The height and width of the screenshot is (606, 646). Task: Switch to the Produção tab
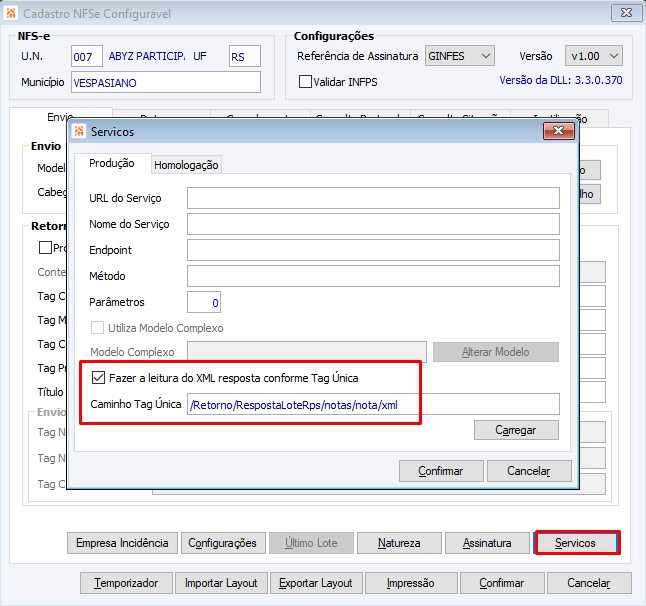tap(112, 164)
